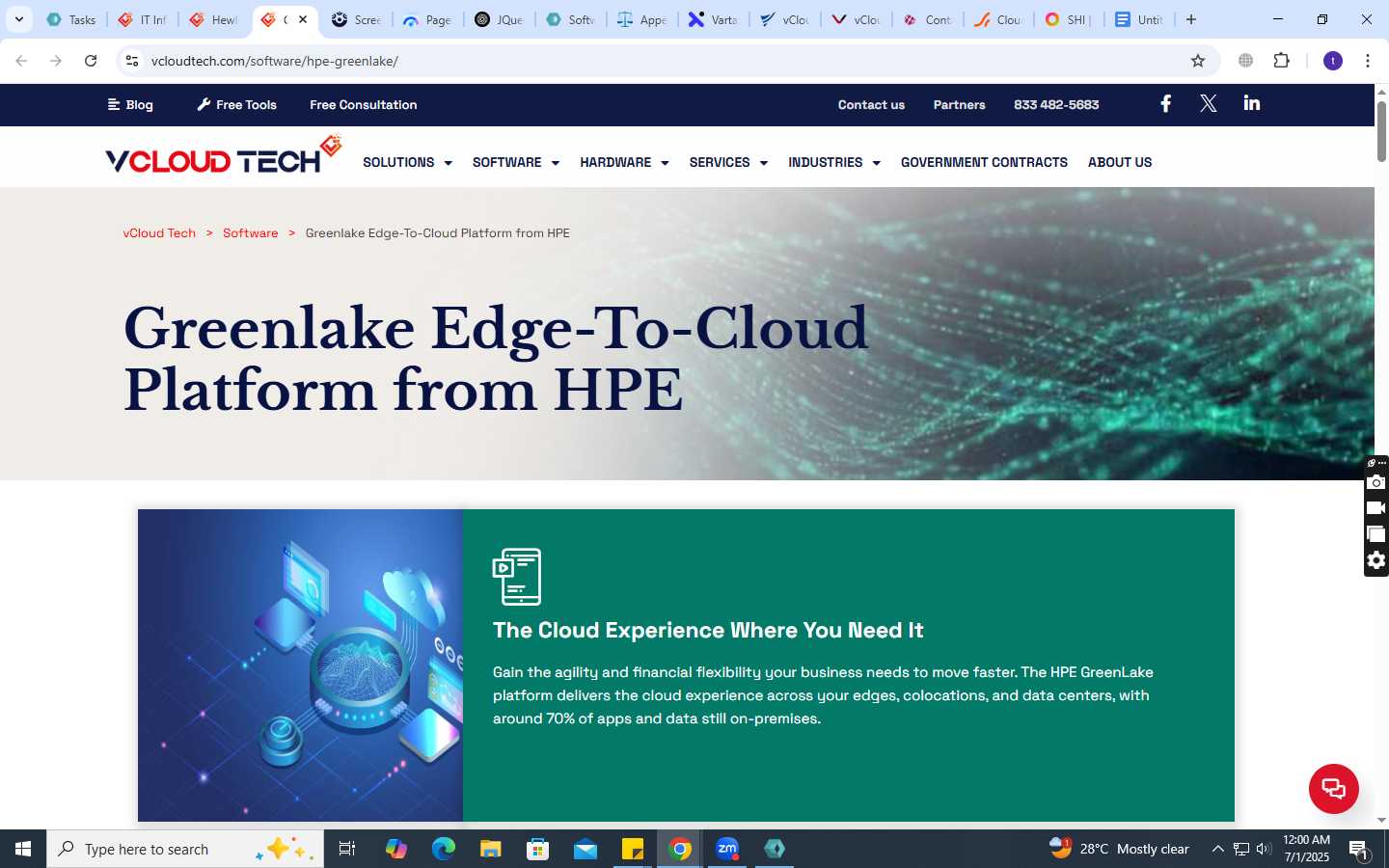Open the tab search dropdown arrow
The image size is (1389, 868).
[x=18, y=19]
